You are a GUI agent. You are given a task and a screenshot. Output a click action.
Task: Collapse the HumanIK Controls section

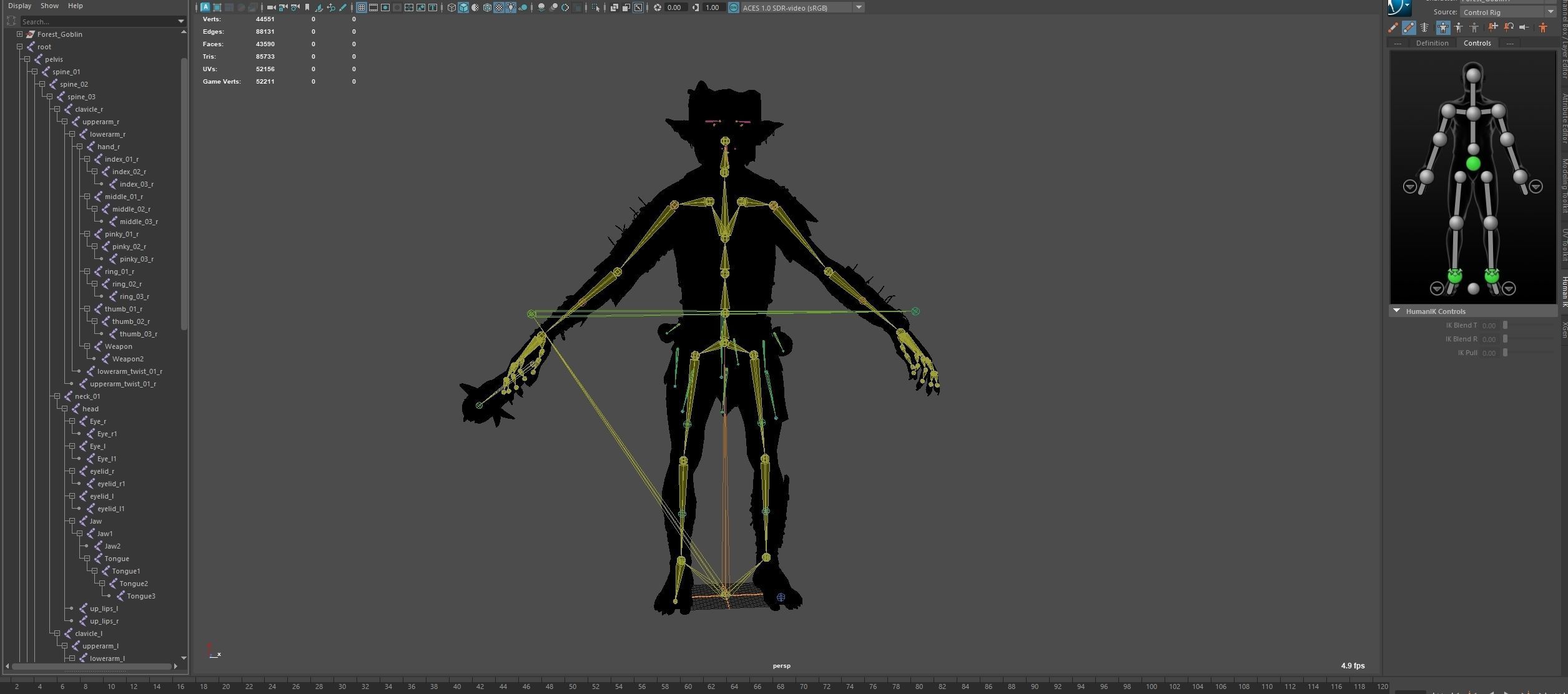[1396, 311]
